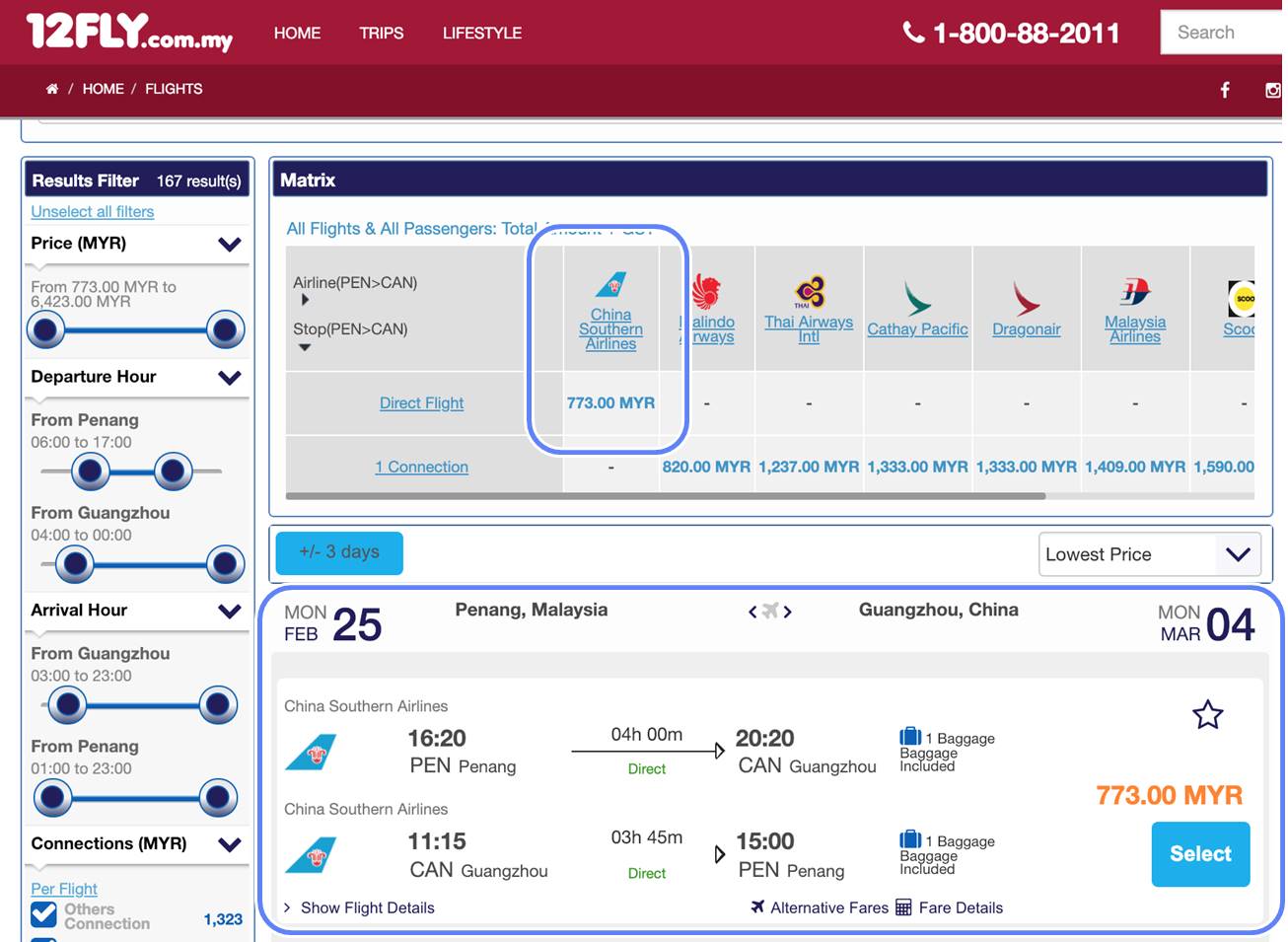
Task: Open the Instagram icon link
Action: point(1273,90)
